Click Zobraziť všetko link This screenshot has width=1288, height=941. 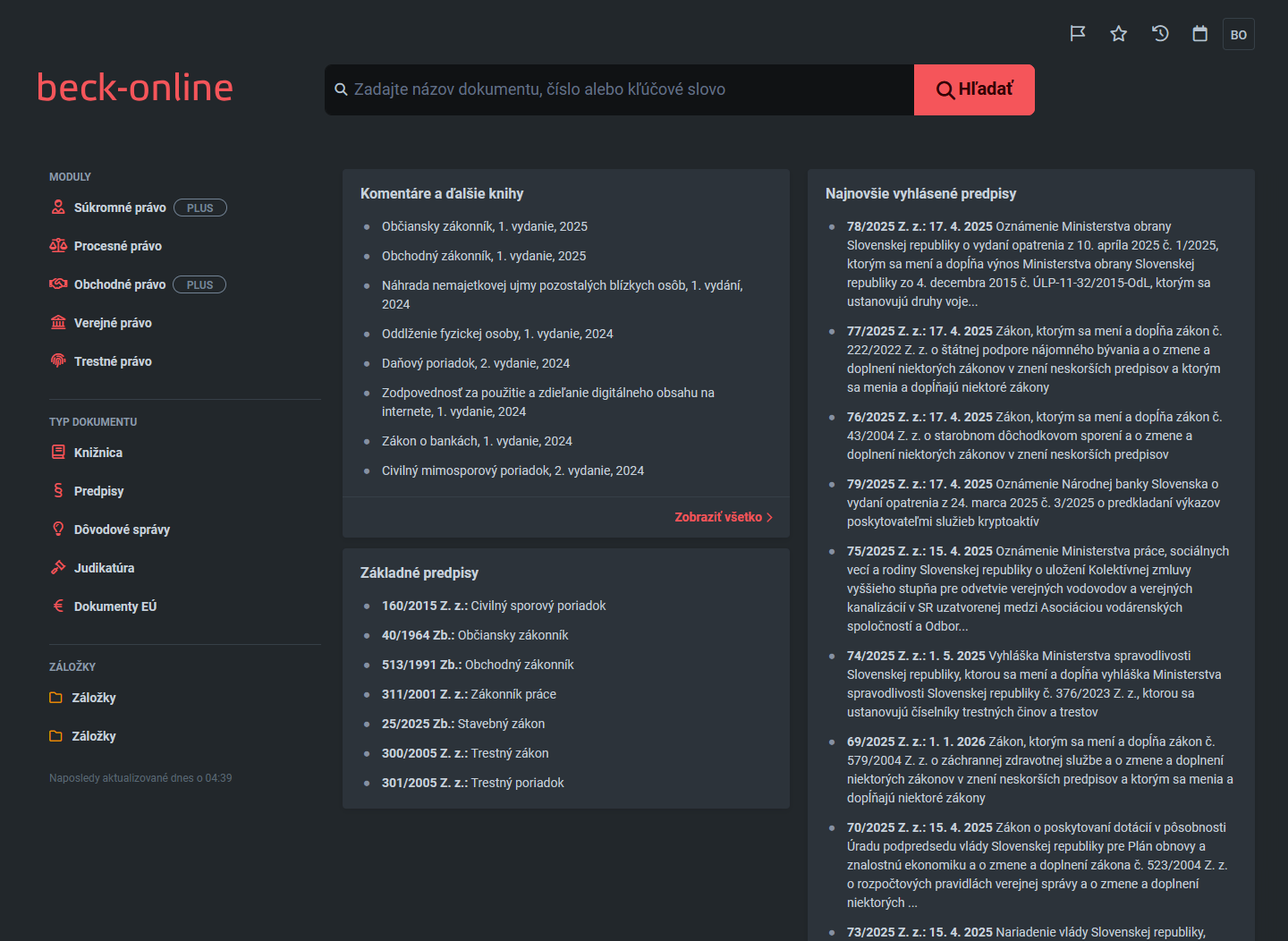click(x=724, y=517)
